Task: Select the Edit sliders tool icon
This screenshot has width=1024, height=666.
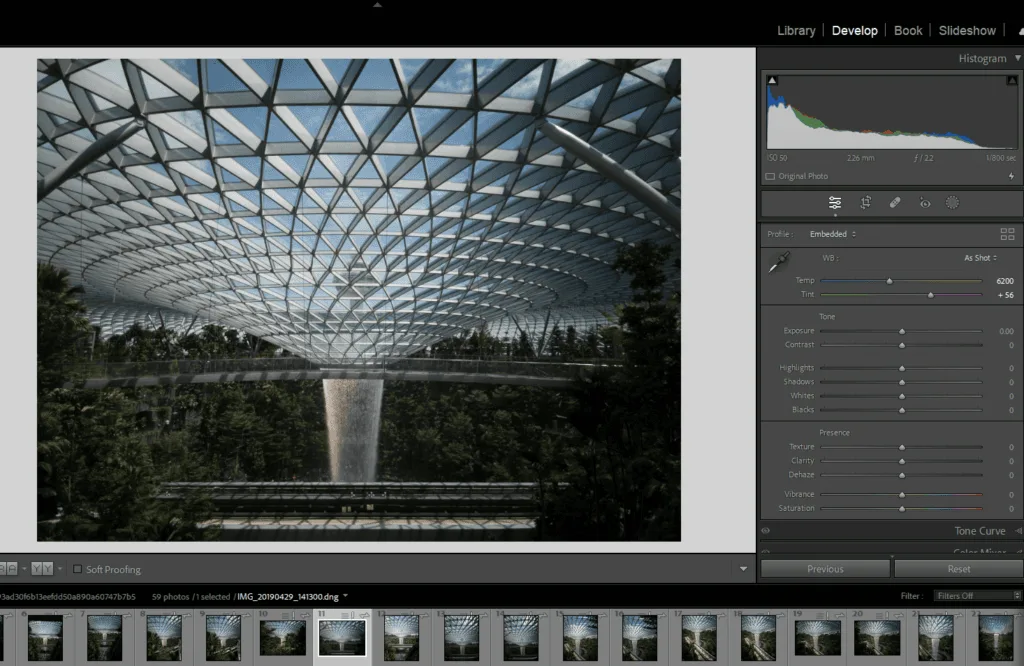Action: tap(835, 203)
